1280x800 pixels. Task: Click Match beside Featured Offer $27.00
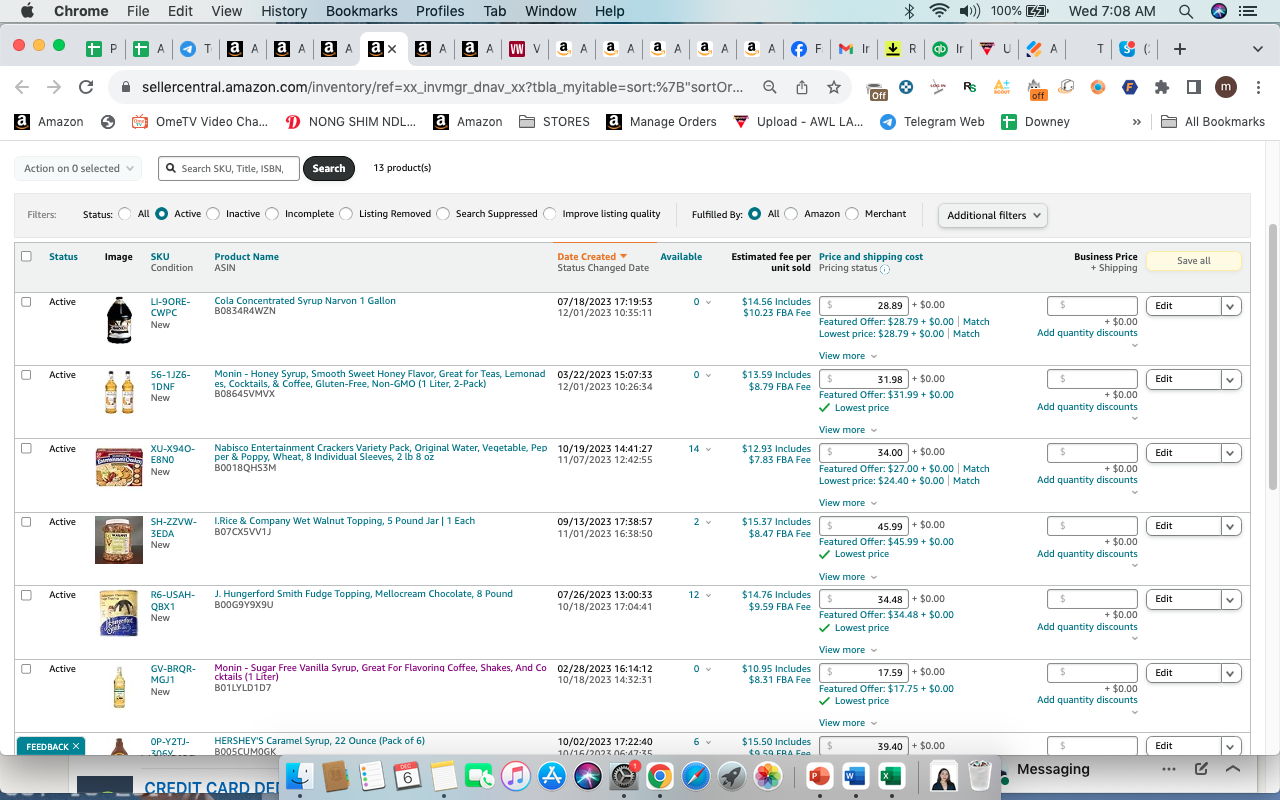(976, 469)
